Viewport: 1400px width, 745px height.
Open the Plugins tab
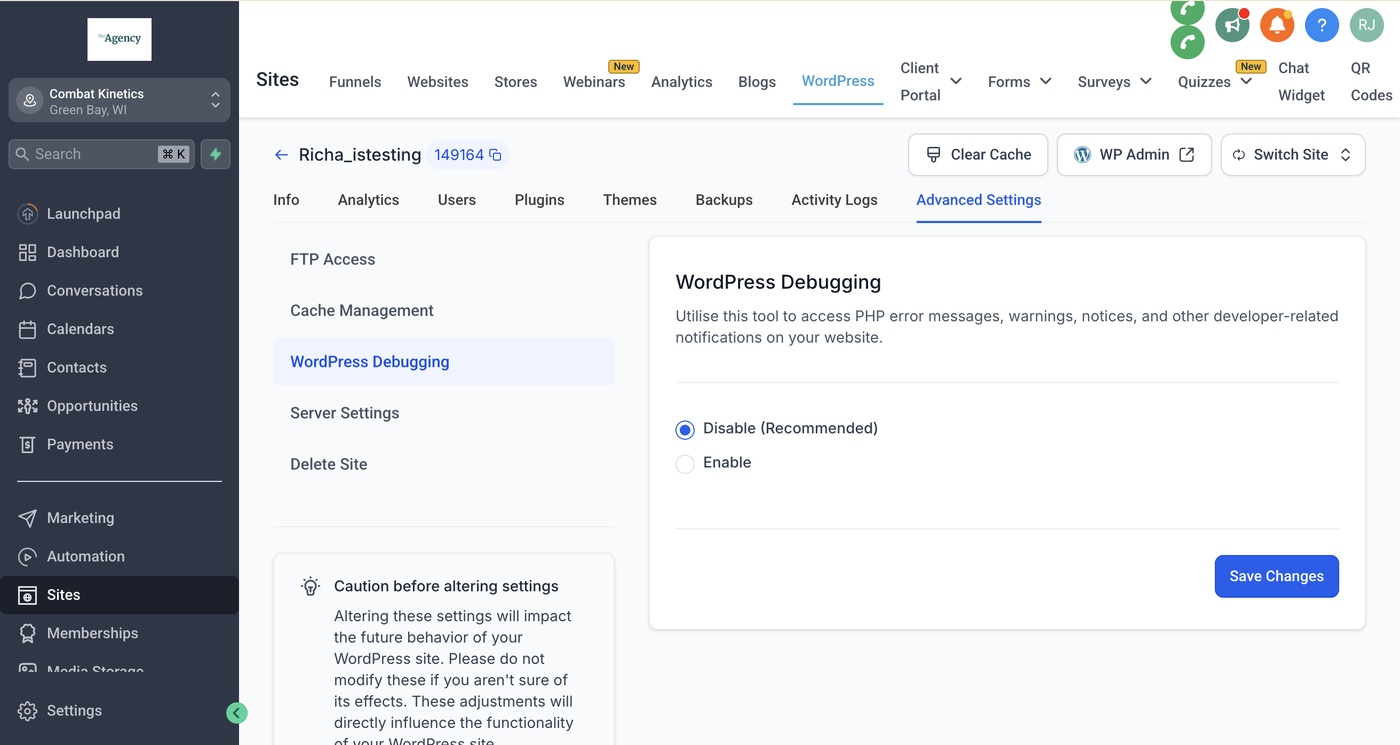[x=539, y=200]
